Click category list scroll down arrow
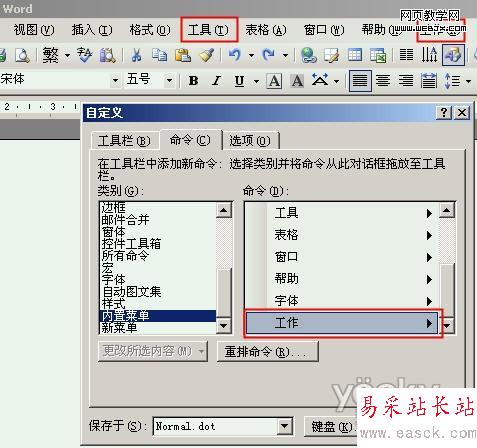477x448 pixels. tap(224, 325)
